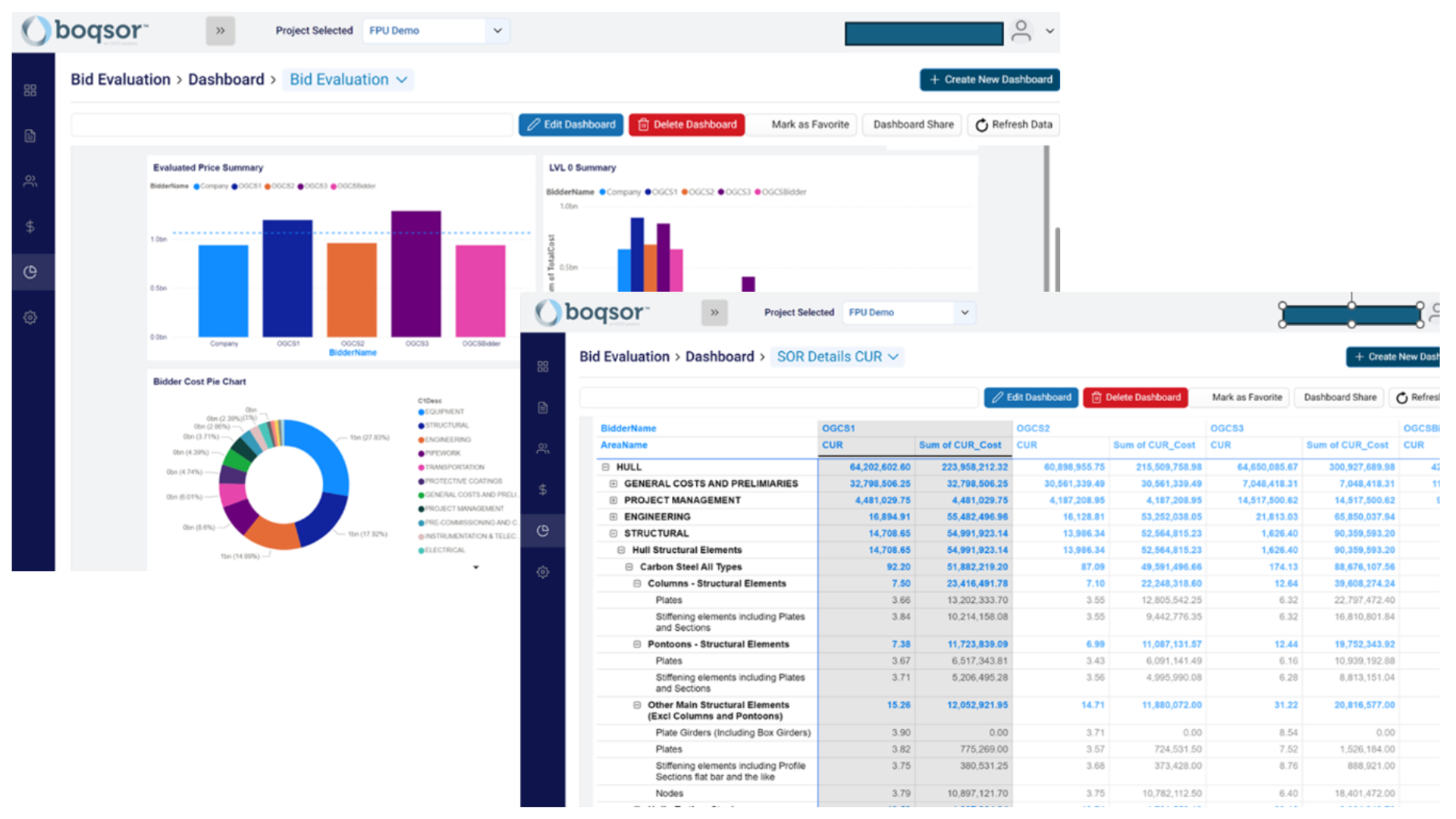Click Create New Dashboard
Screen dimensions: 1456x819
tap(990, 79)
